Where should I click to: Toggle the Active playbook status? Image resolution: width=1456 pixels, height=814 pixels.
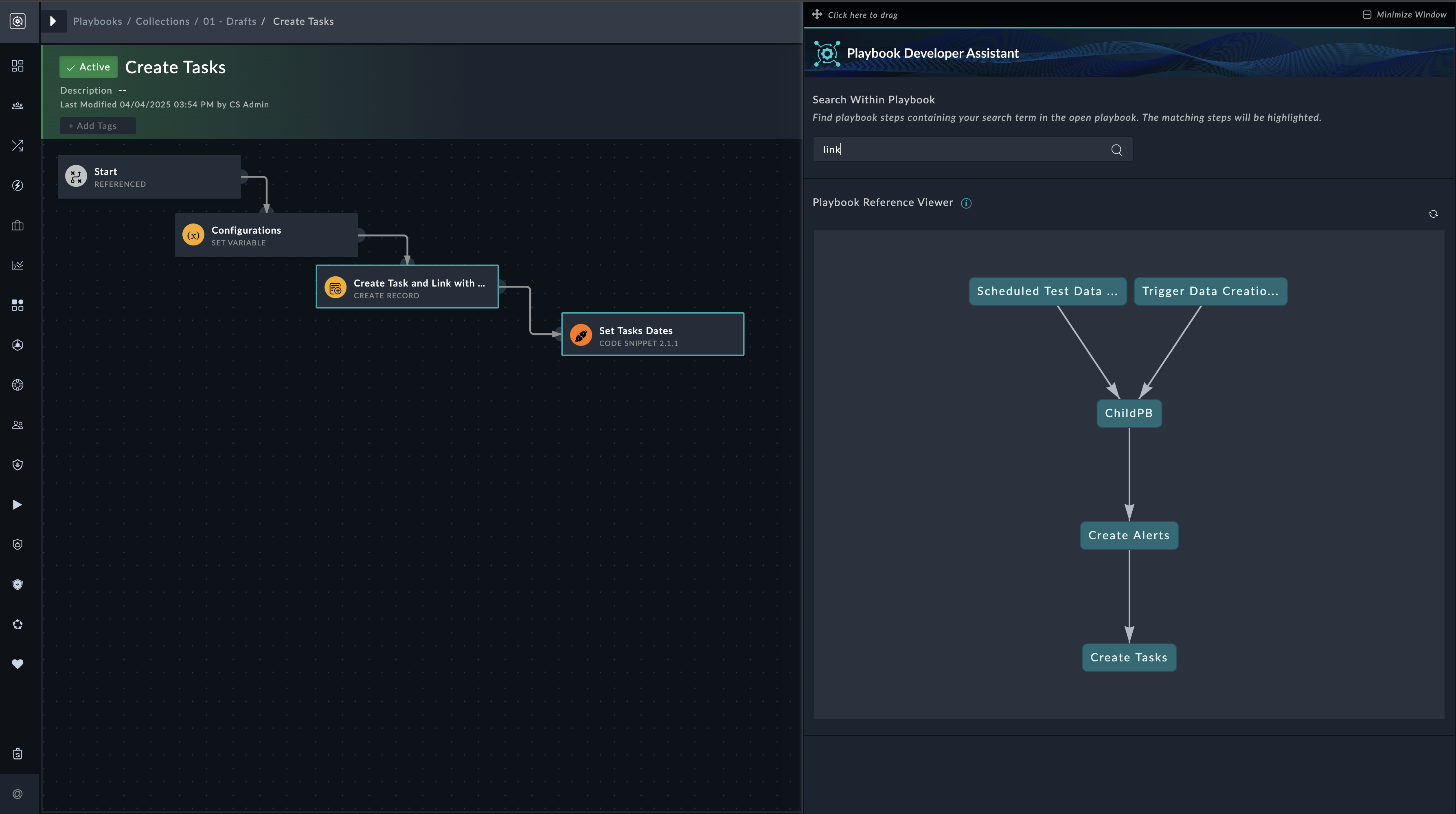click(88, 67)
